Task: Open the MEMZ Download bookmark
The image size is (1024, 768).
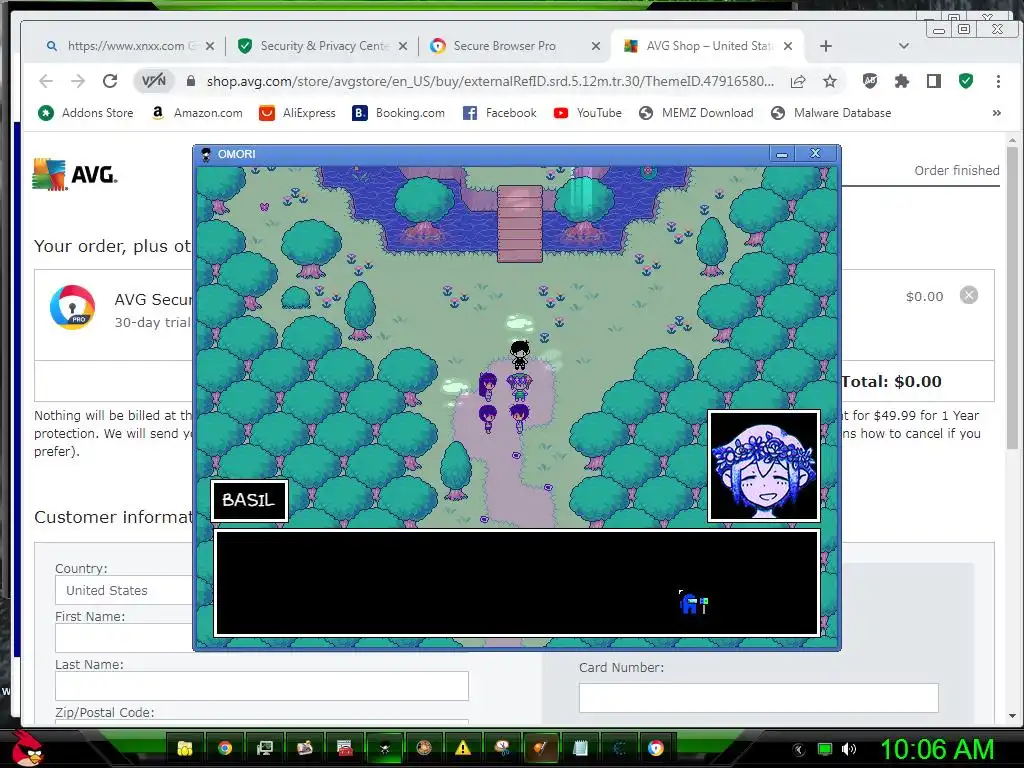Action: (696, 113)
